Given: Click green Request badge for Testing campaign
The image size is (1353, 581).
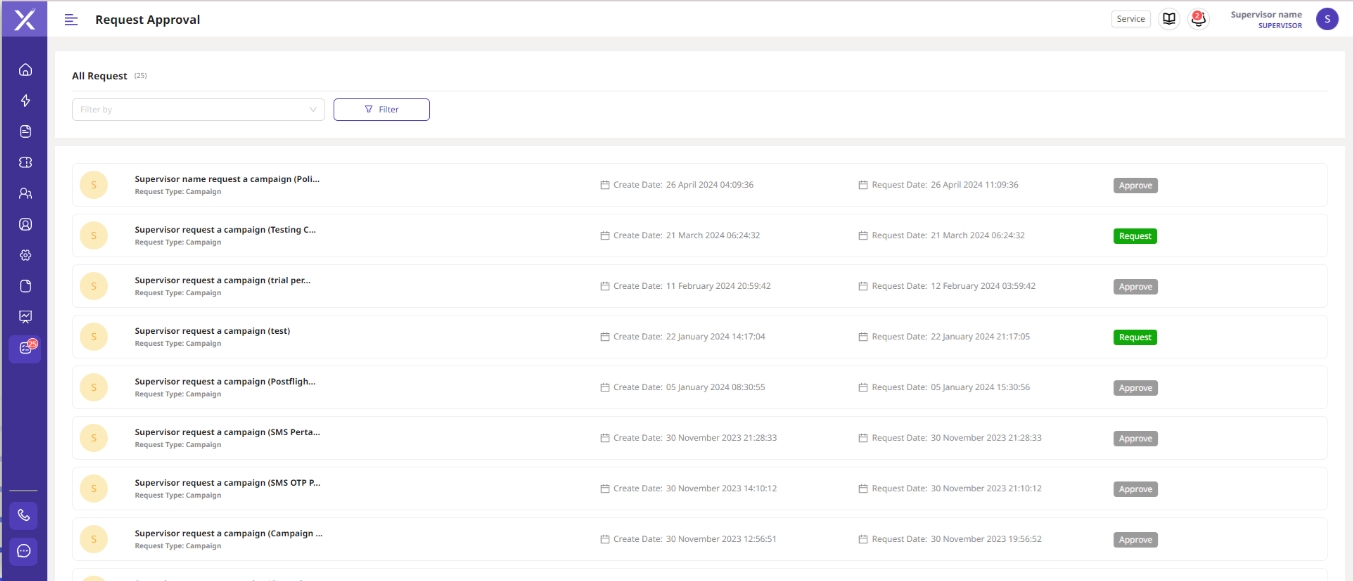Looking at the screenshot, I should (x=1135, y=236).
